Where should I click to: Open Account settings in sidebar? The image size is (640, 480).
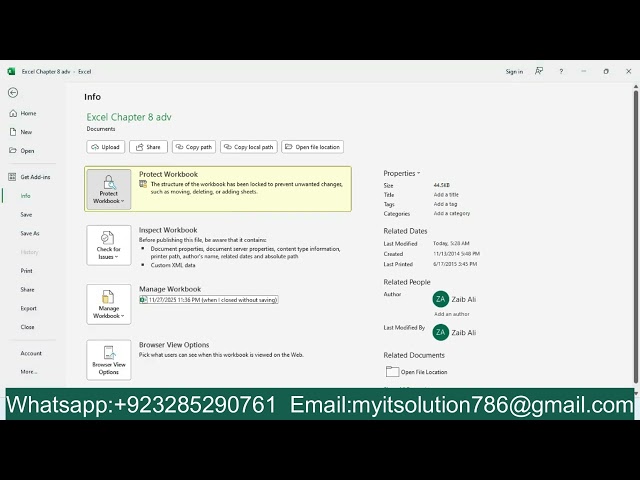31,353
